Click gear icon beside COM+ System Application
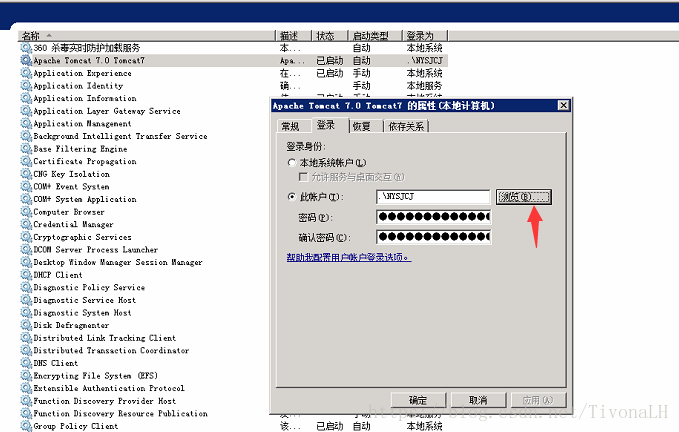The width and height of the screenshot is (679, 432). tap(26, 199)
